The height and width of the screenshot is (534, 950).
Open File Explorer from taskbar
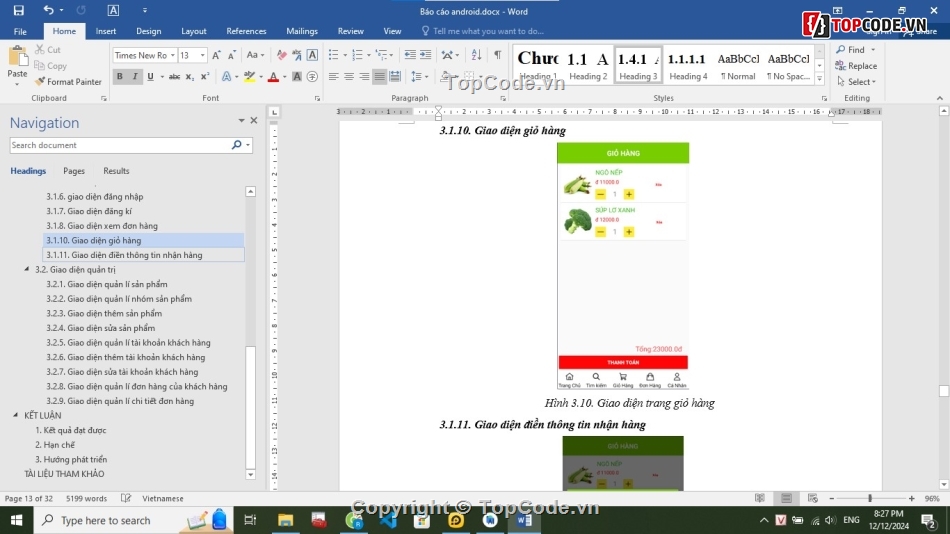[x=285, y=520]
